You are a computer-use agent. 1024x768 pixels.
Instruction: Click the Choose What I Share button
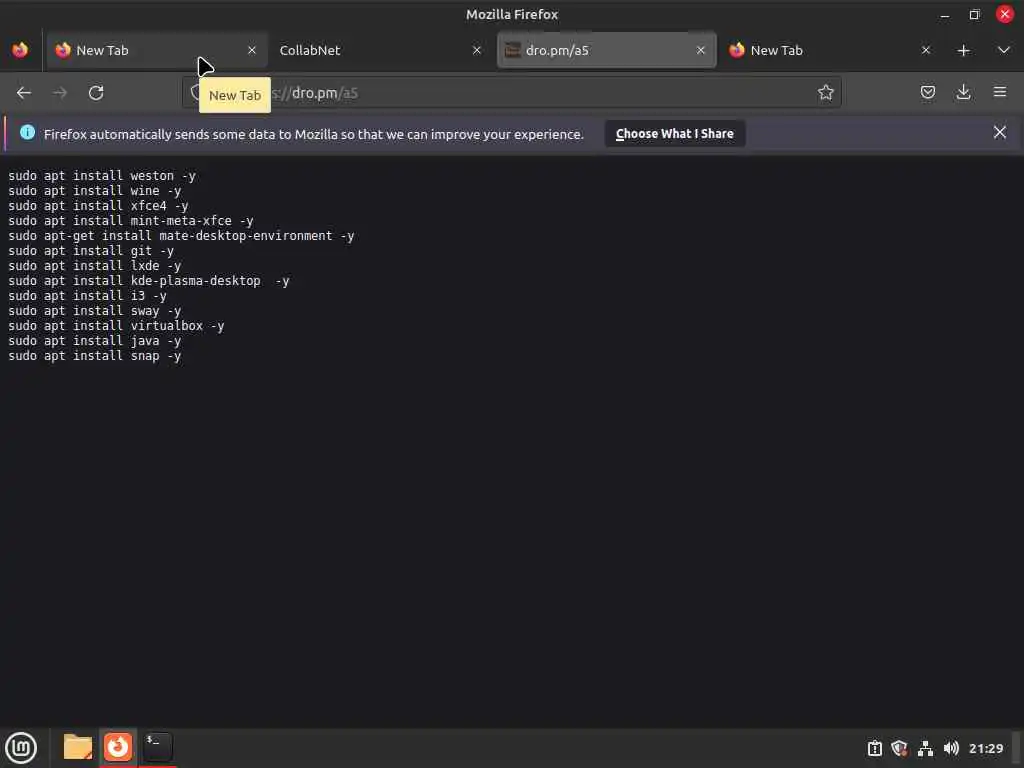click(675, 133)
